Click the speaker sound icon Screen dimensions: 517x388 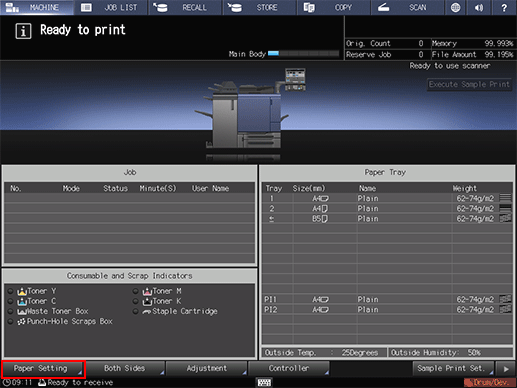479,7
